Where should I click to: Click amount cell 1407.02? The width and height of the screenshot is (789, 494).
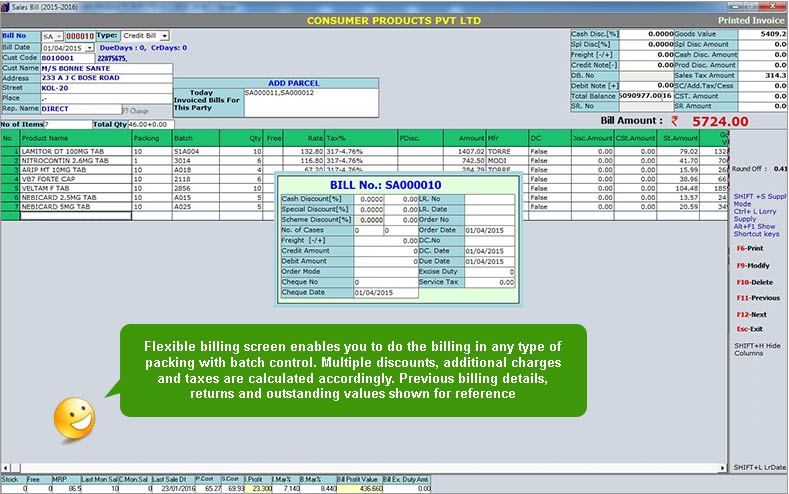tap(464, 151)
